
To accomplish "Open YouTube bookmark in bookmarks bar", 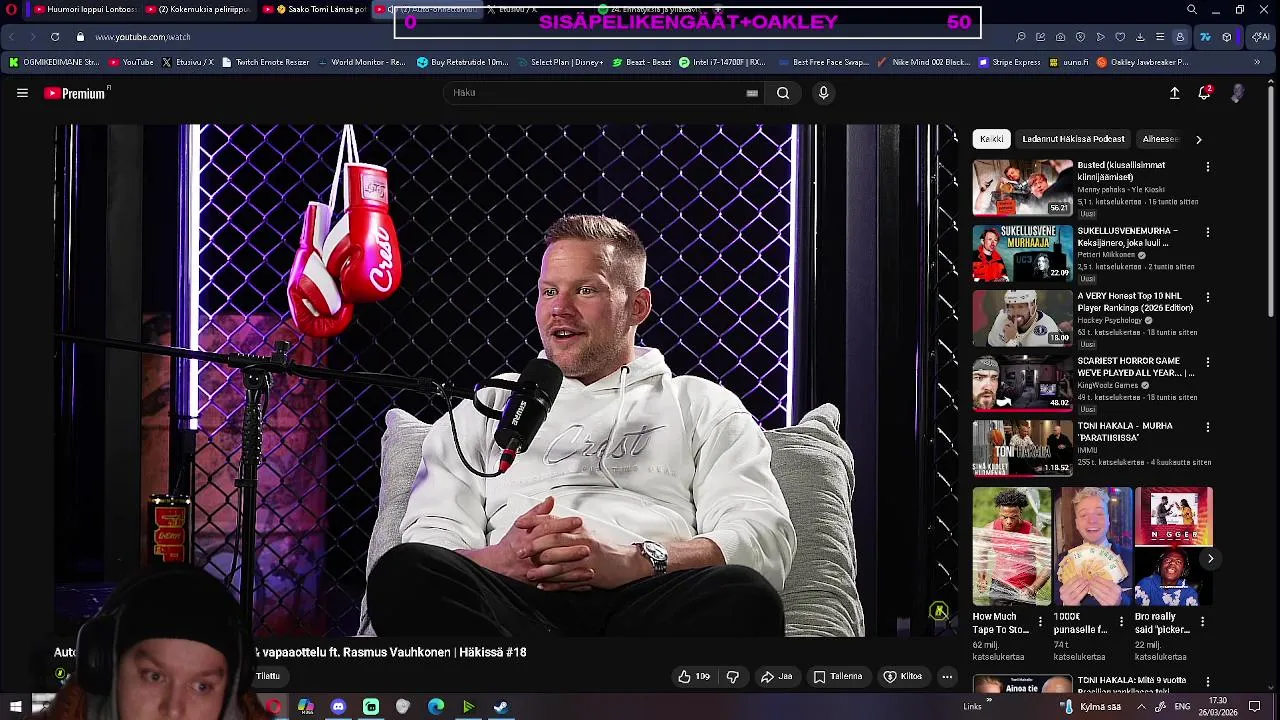I will (131, 62).
